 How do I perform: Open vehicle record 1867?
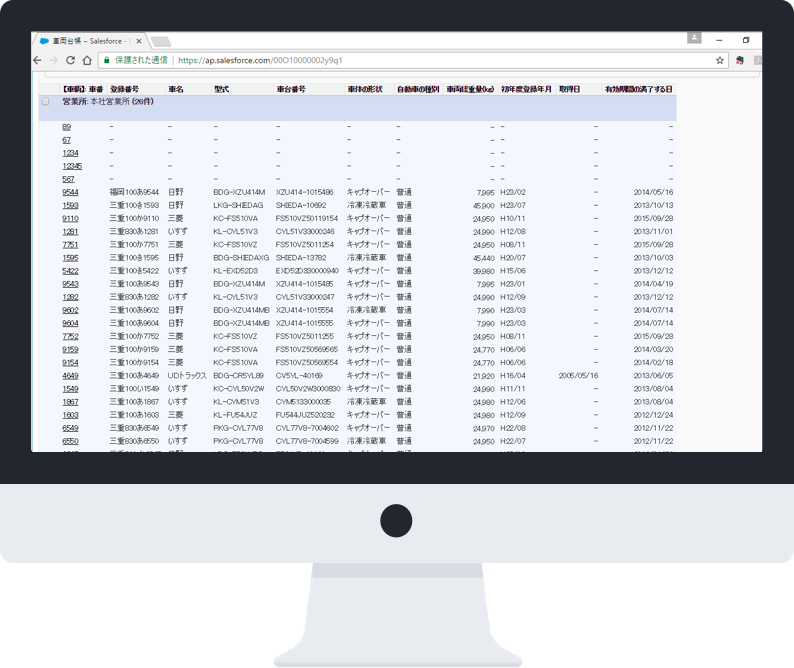point(70,402)
